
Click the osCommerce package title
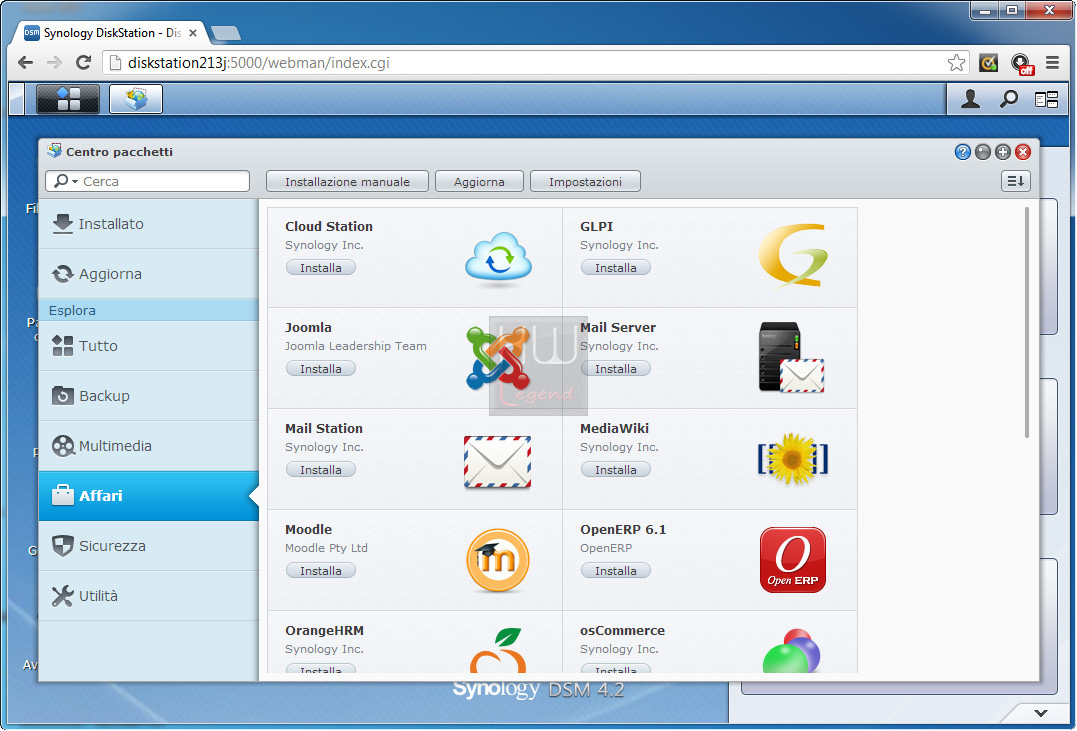click(x=622, y=631)
